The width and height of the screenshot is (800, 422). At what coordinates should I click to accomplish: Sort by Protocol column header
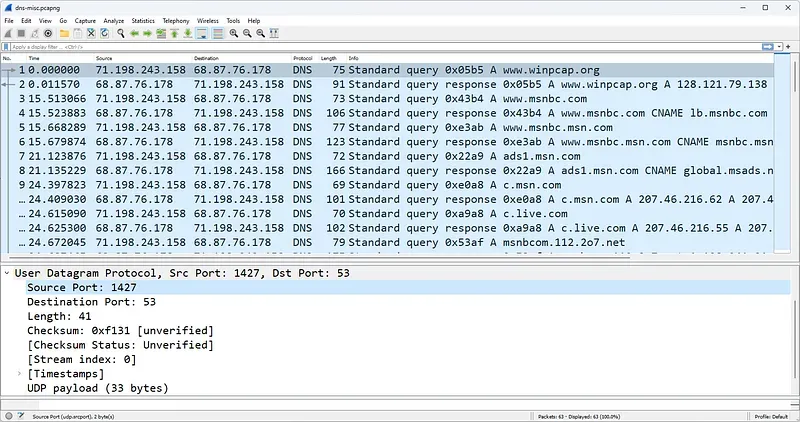coord(305,58)
